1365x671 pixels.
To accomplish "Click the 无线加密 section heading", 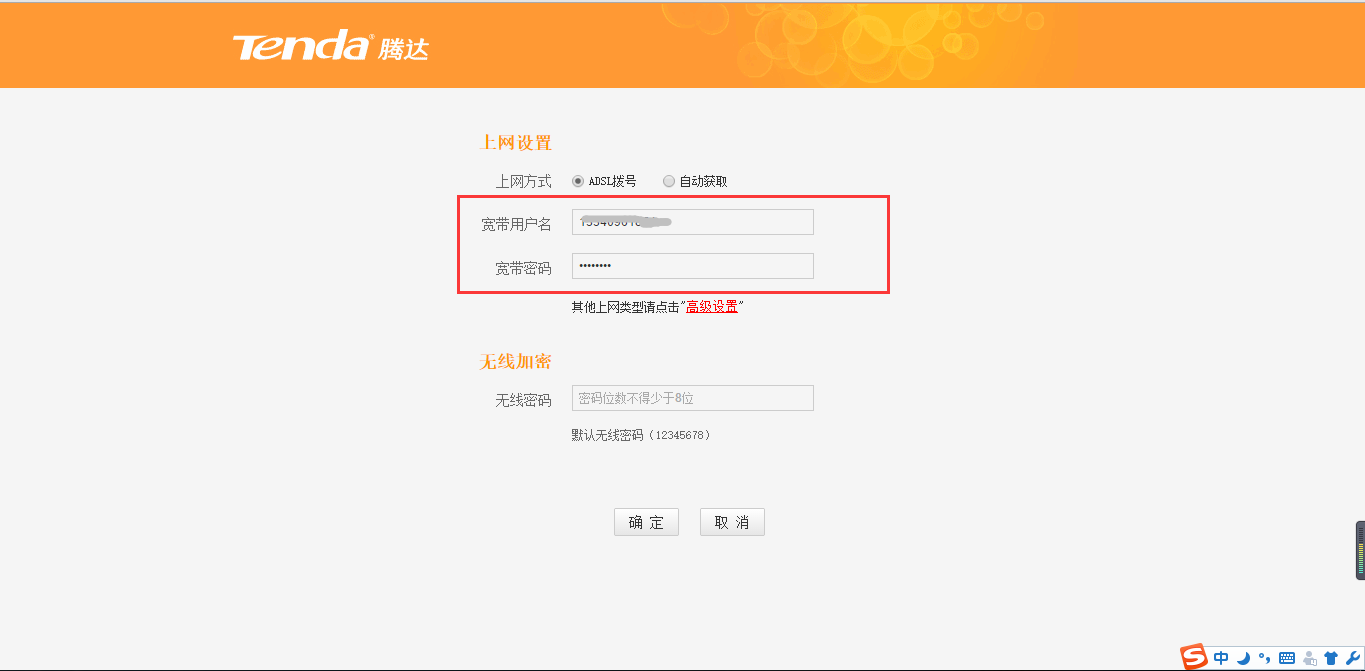I will coord(516,362).
